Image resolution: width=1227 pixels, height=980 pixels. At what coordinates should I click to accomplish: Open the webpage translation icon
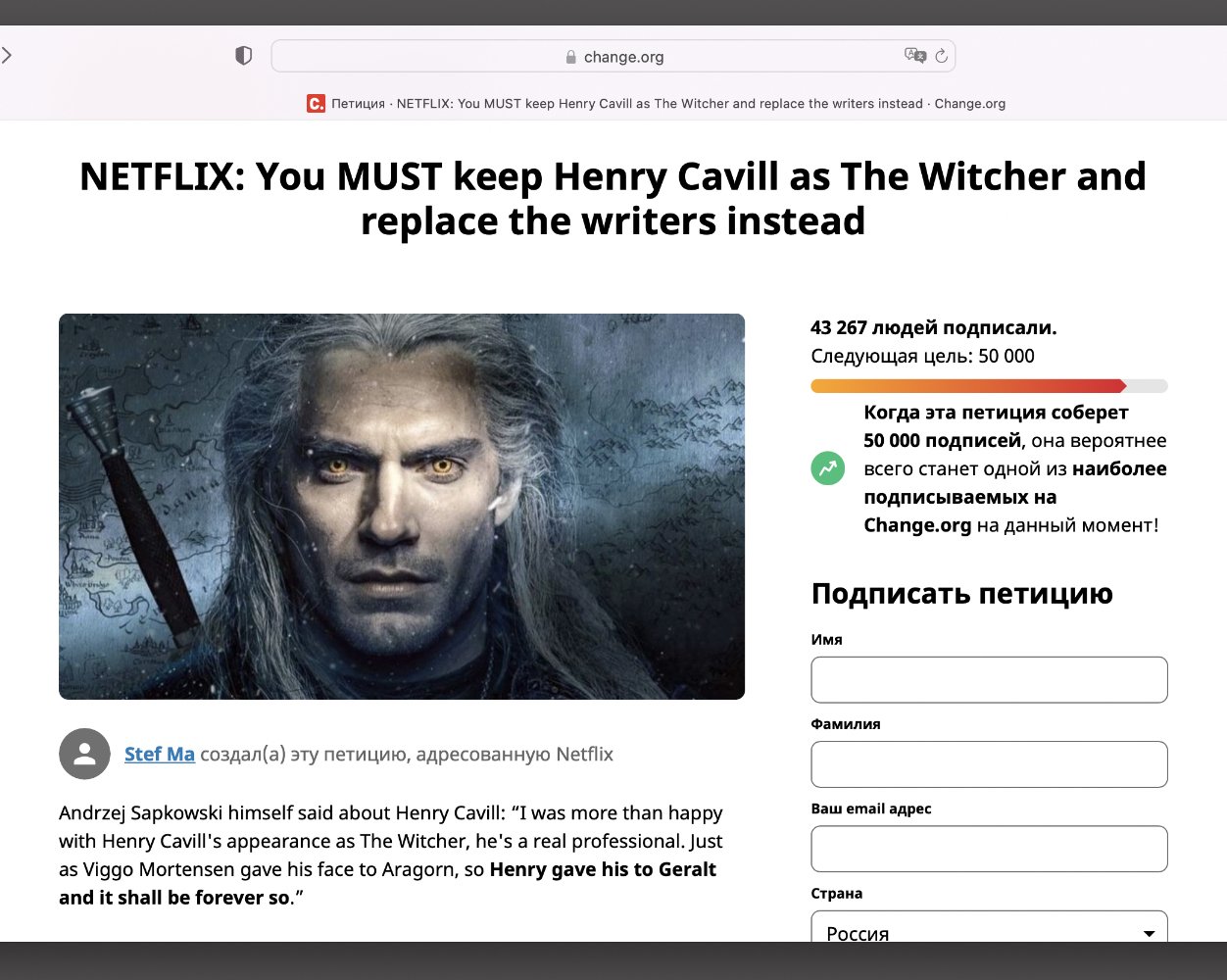coord(915,56)
